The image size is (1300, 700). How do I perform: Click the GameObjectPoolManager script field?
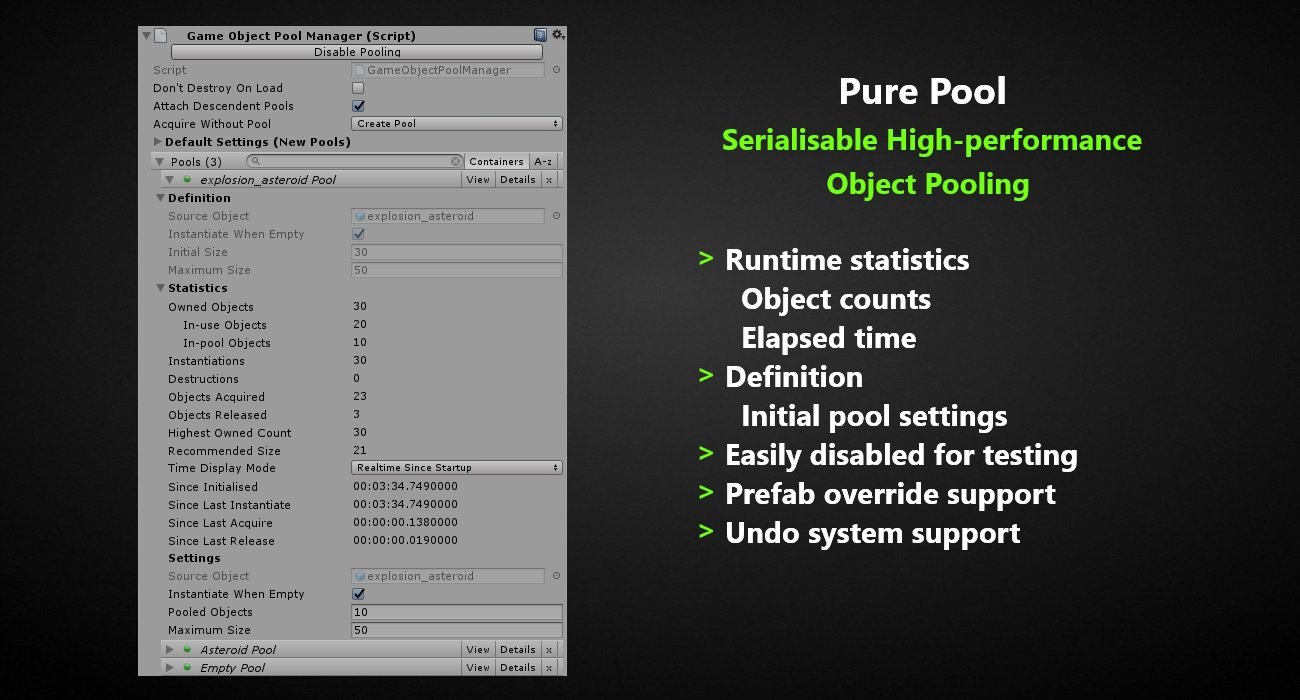pyautogui.click(x=448, y=70)
